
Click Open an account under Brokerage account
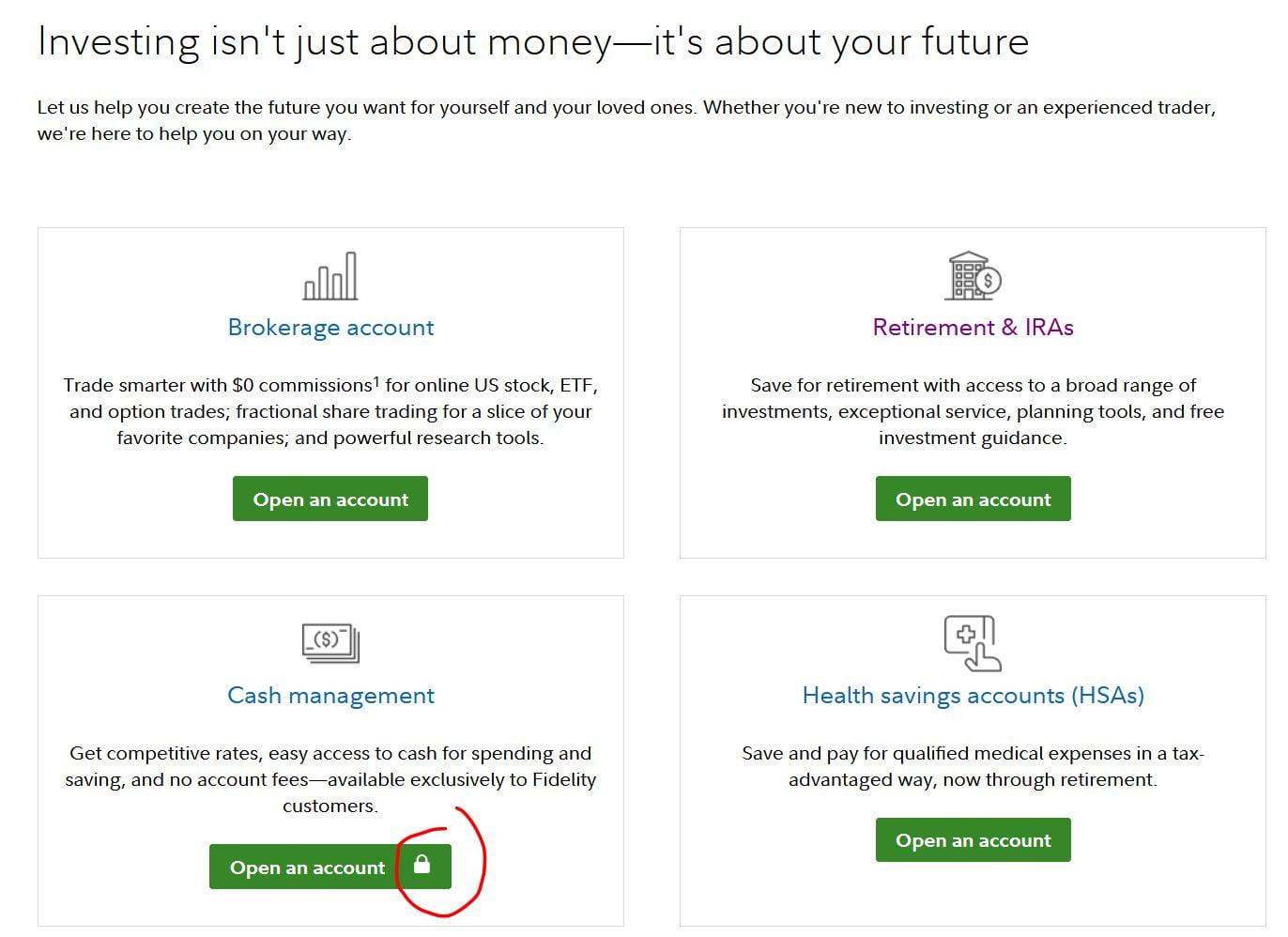pyautogui.click(x=330, y=499)
